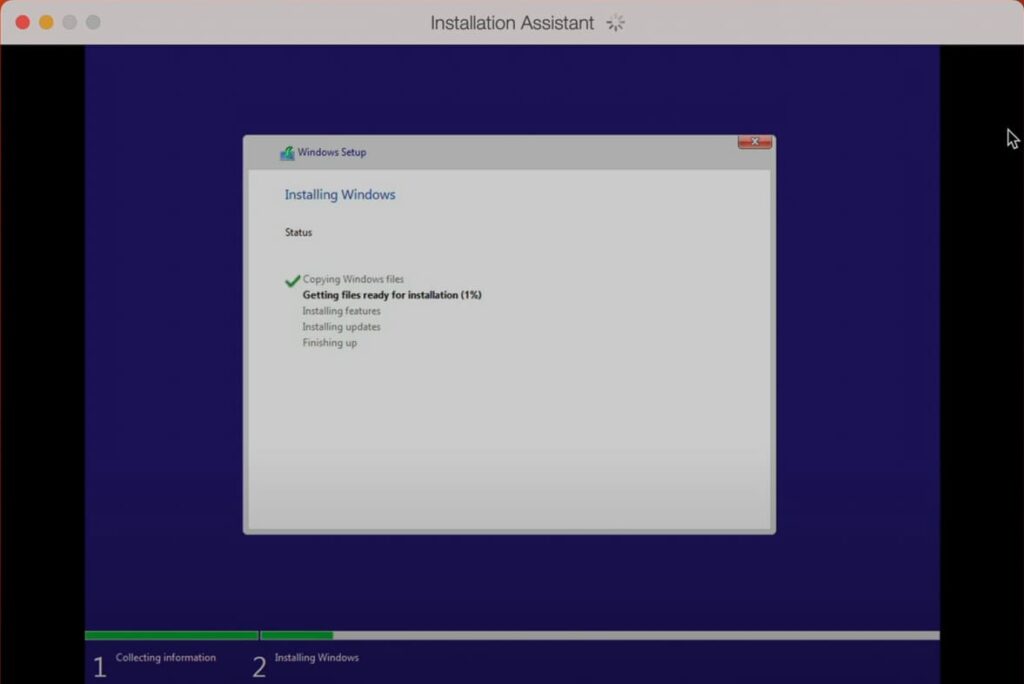Click the completed green Collecting information progress bar
This screenshot has height=684, width=1024.
[x=171, y=635]
